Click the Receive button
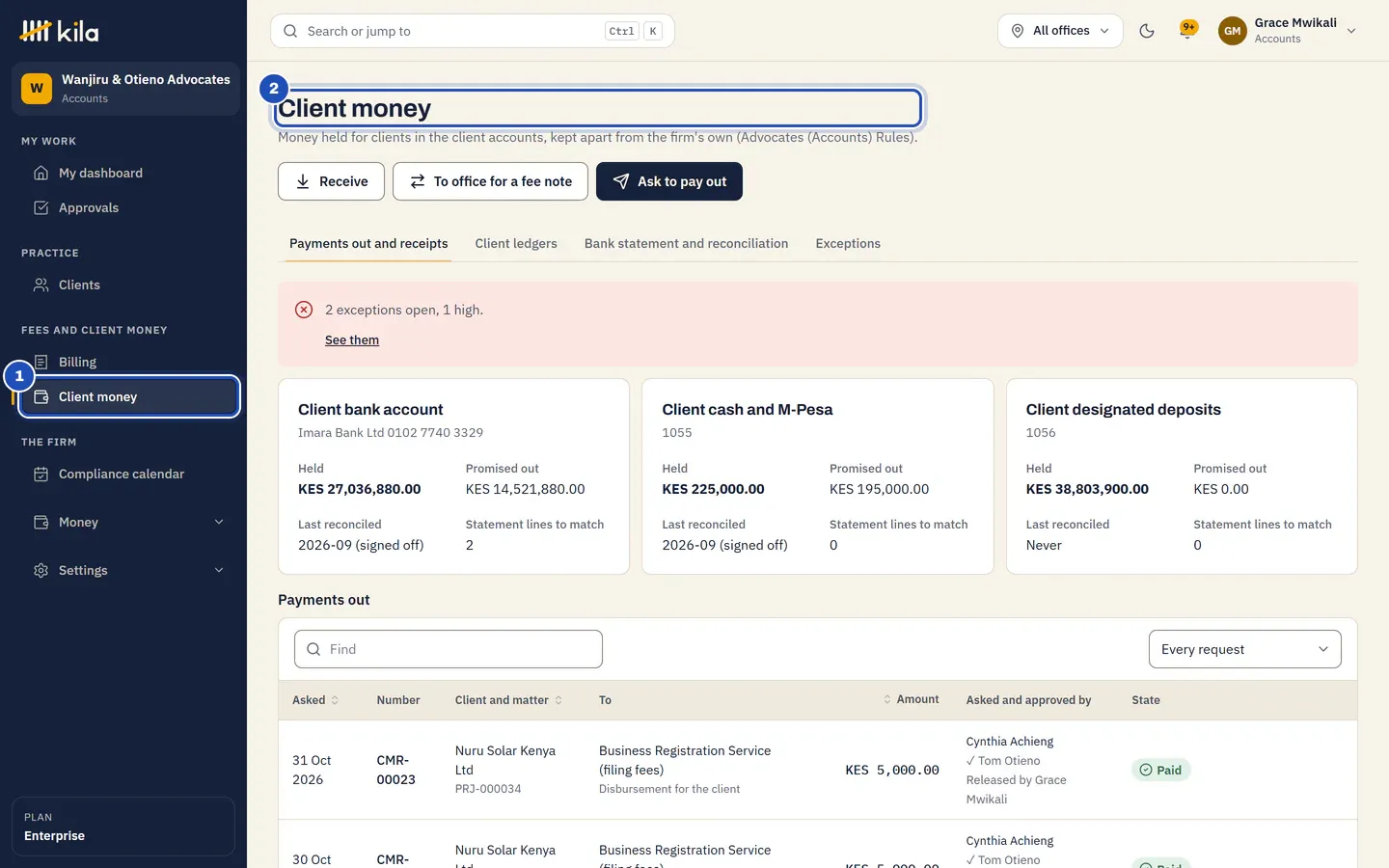The height and width of the screenshot is (868, 1389). coord(331,181)
